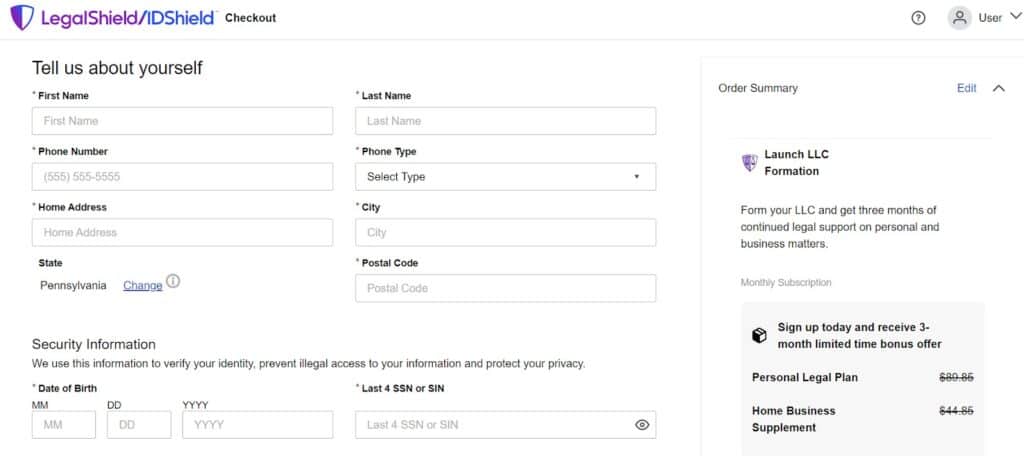1024x456 pixels.
Task: Click the 3-month bonus offer text
Action: [859, 335]
